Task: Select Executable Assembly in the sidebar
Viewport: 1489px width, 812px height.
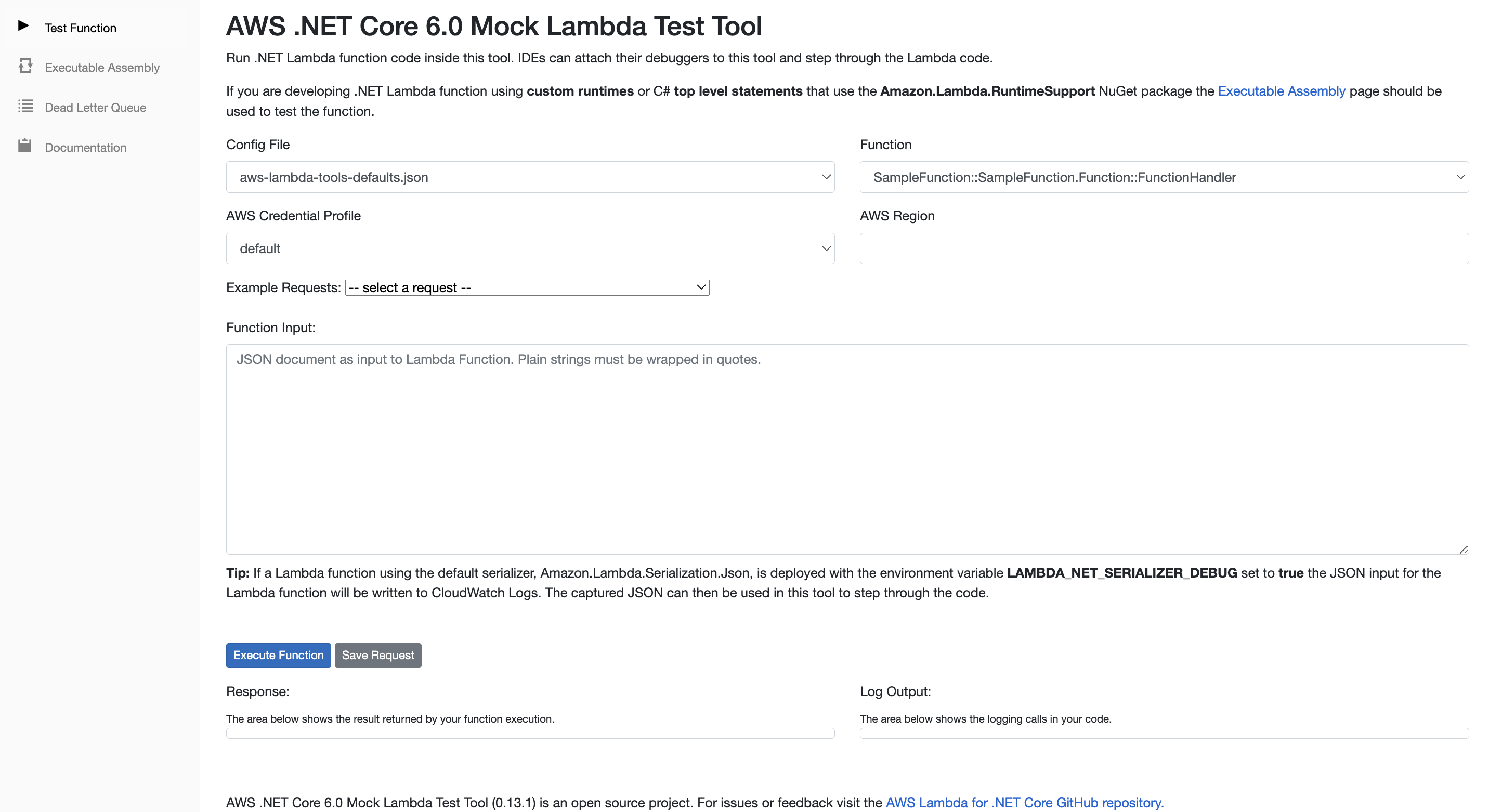Action: click(102, 67)
